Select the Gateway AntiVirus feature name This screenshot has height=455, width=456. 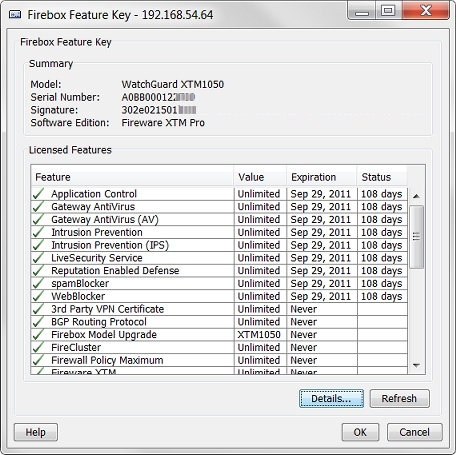pos(93,207)
